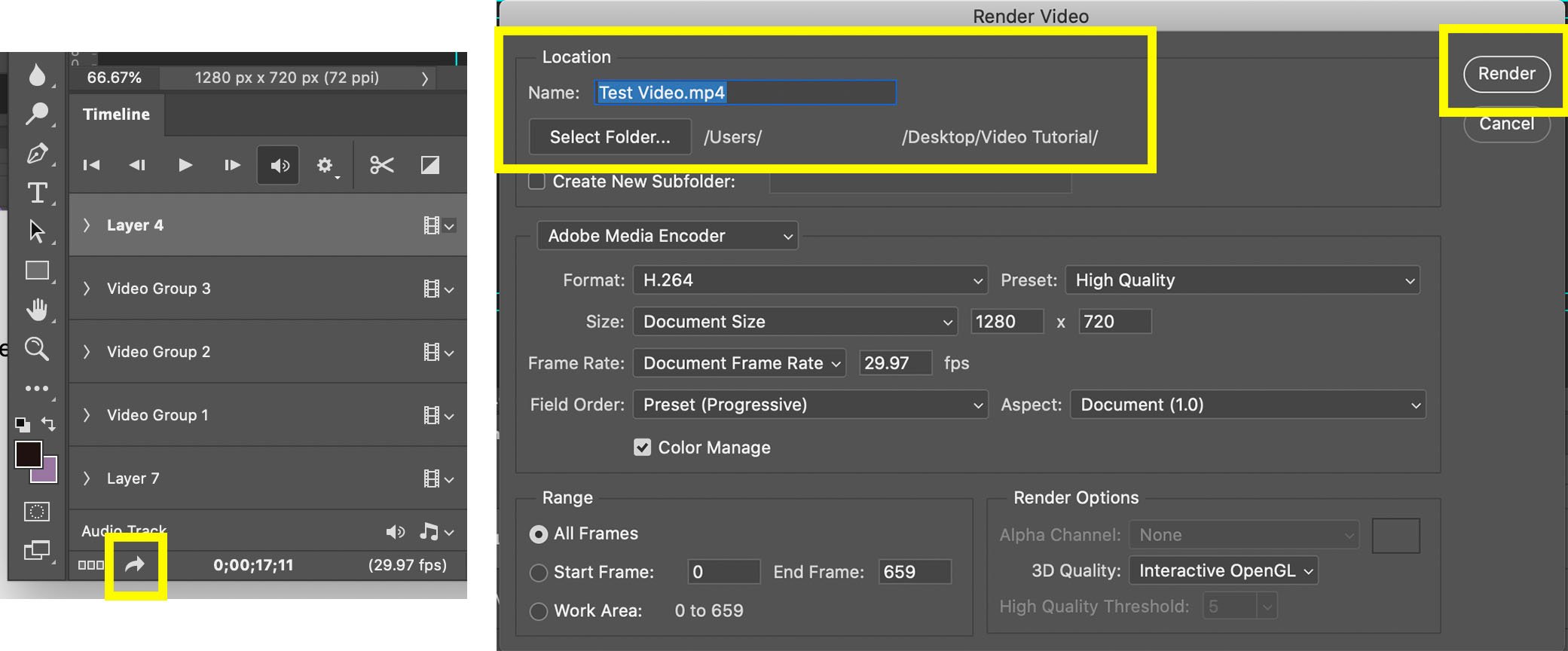This screenshot has width=1568, height=651.
Task: Open filmstrip menu for Layer 7
Action: (x=439, y=478)
